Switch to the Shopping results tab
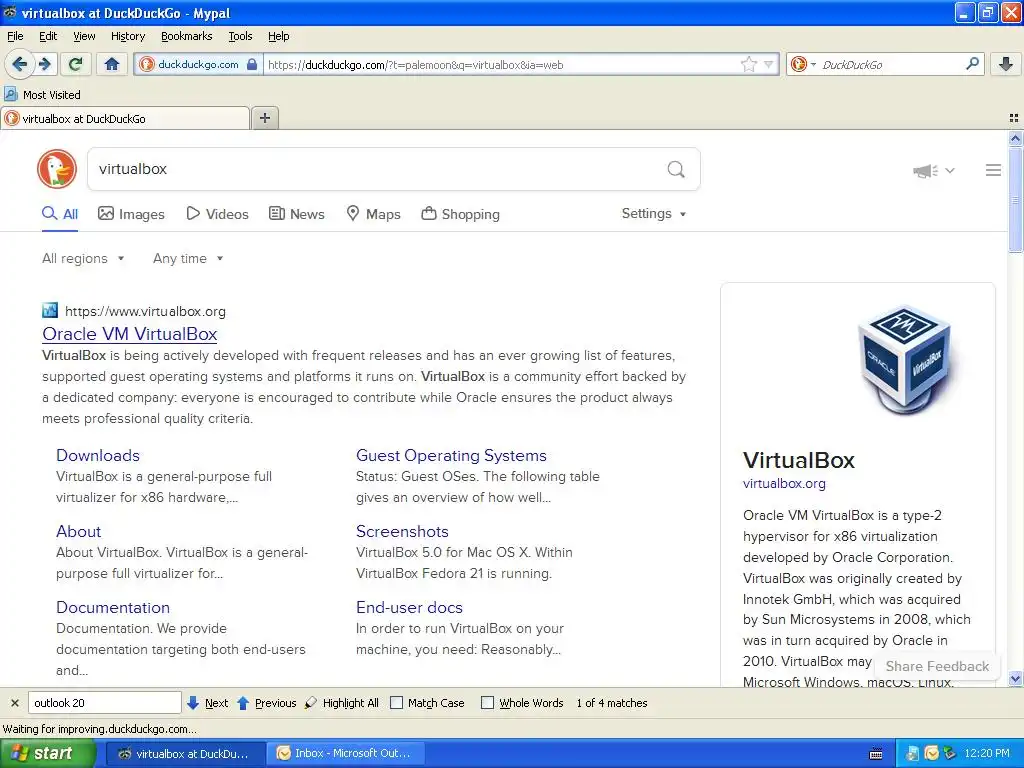The image size is (1024, 768). pos(460,214)
